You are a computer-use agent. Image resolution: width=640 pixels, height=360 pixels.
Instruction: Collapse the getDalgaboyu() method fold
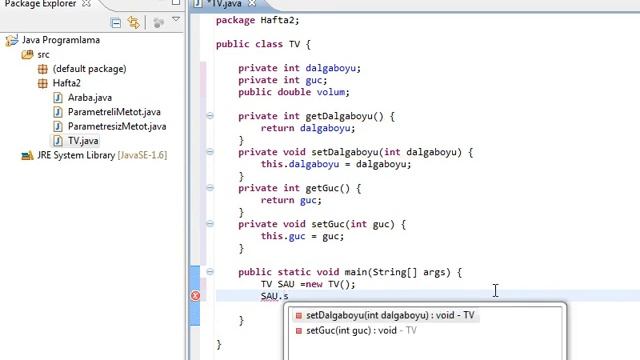(x=210, y=116)
